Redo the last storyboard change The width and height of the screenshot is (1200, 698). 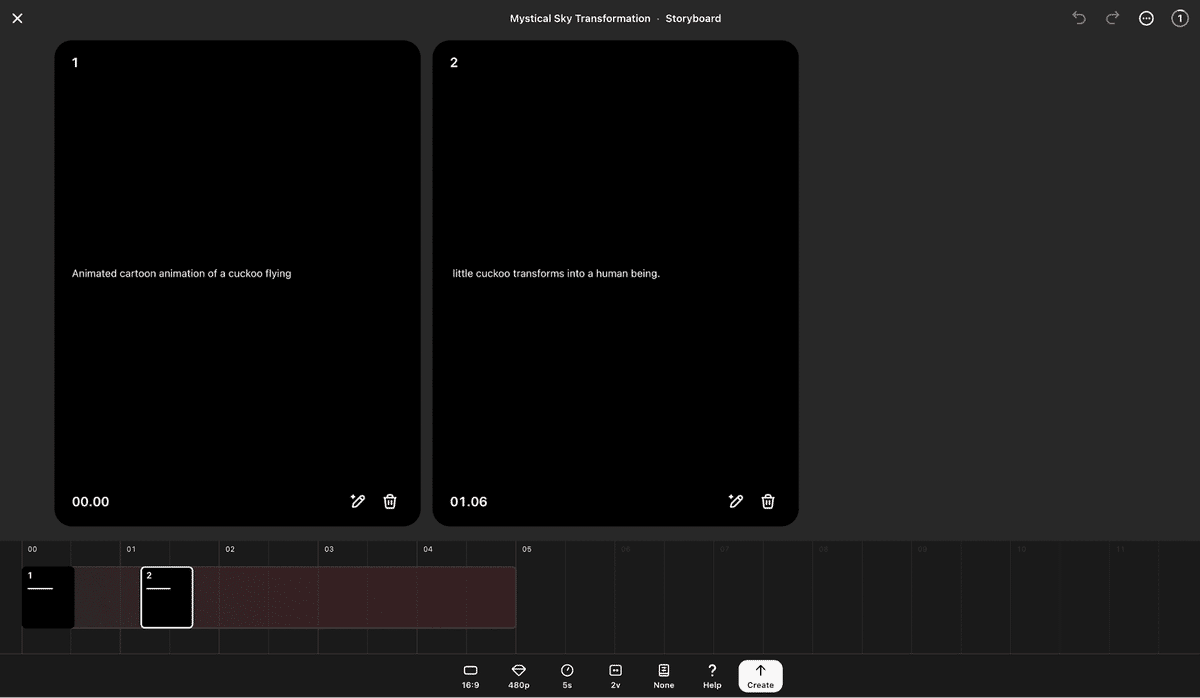click(x=1112, y=18)
